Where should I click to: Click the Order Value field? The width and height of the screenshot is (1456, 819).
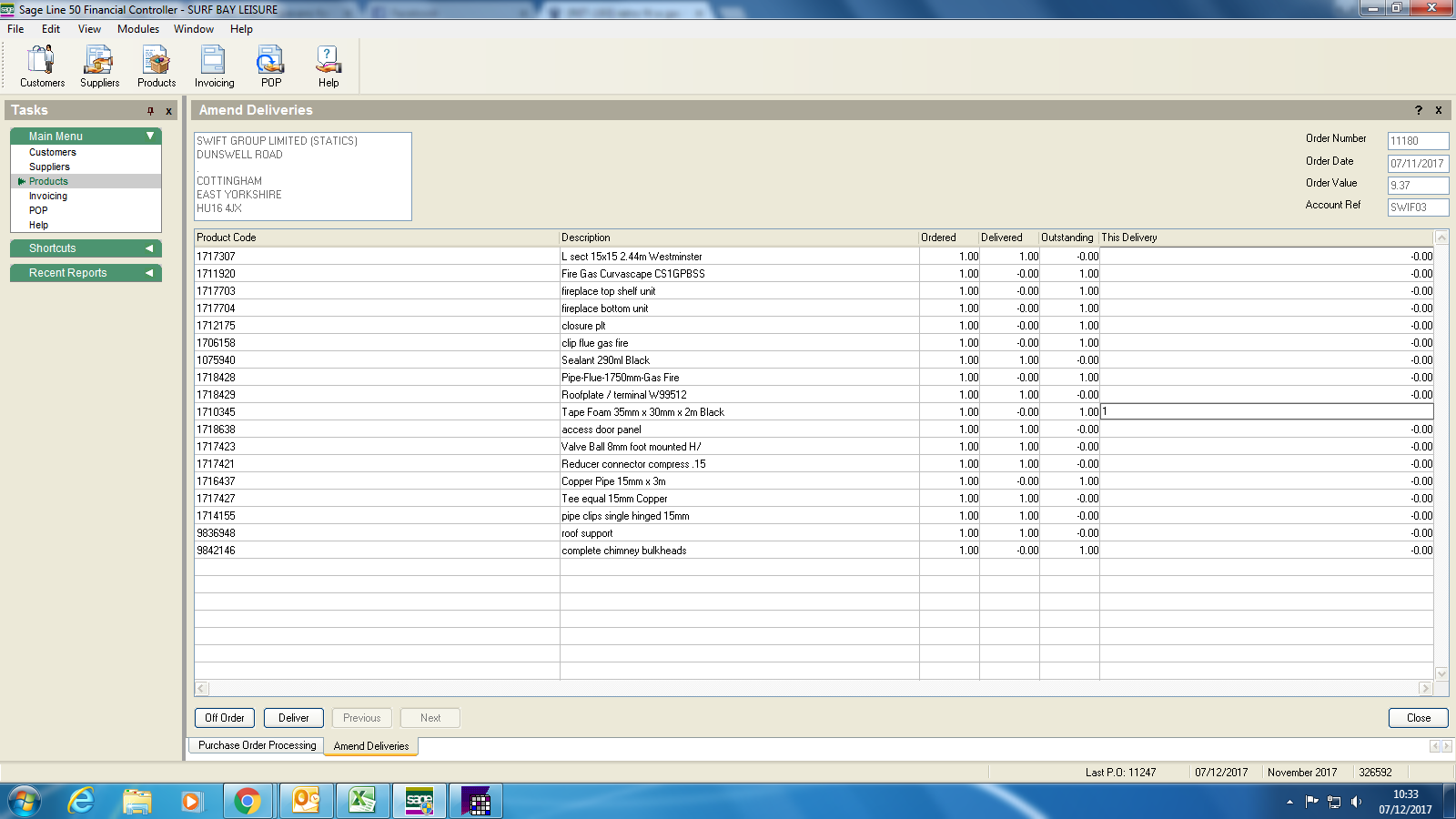1418,186
